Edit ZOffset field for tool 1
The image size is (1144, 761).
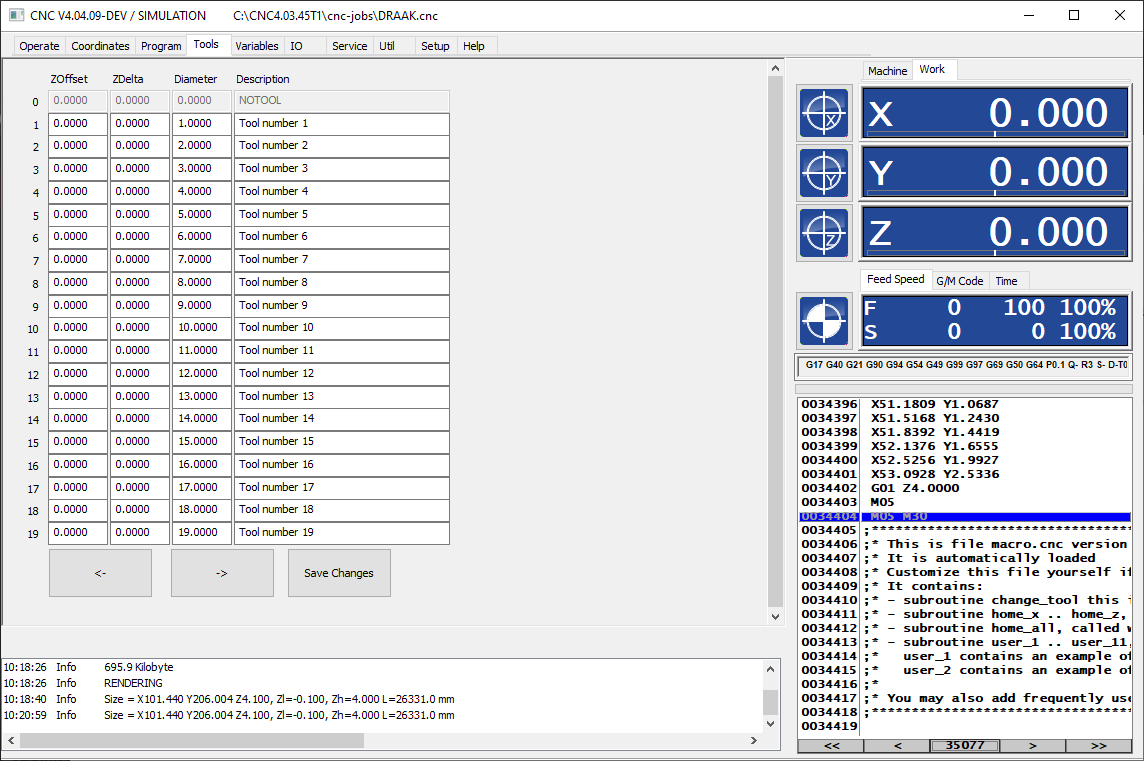(78, 123)
